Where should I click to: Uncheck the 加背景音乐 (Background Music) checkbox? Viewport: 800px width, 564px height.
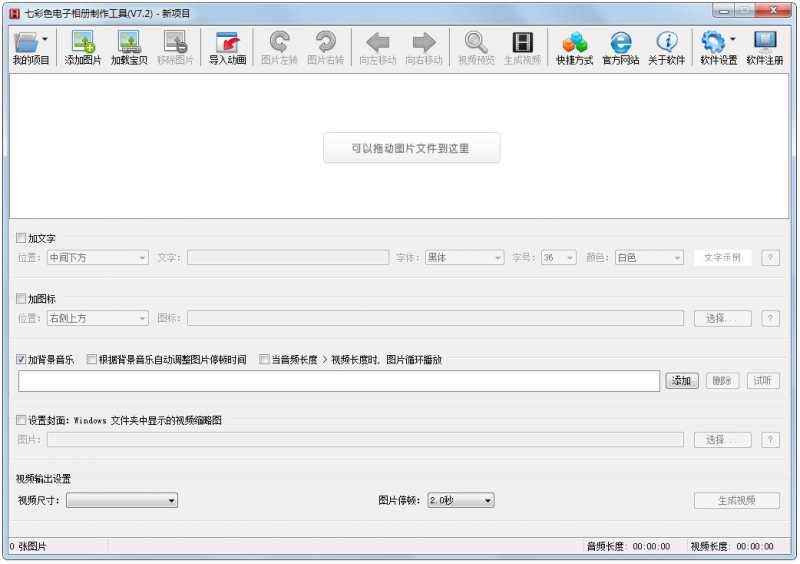pyautogui.click(x=22, y=359)
